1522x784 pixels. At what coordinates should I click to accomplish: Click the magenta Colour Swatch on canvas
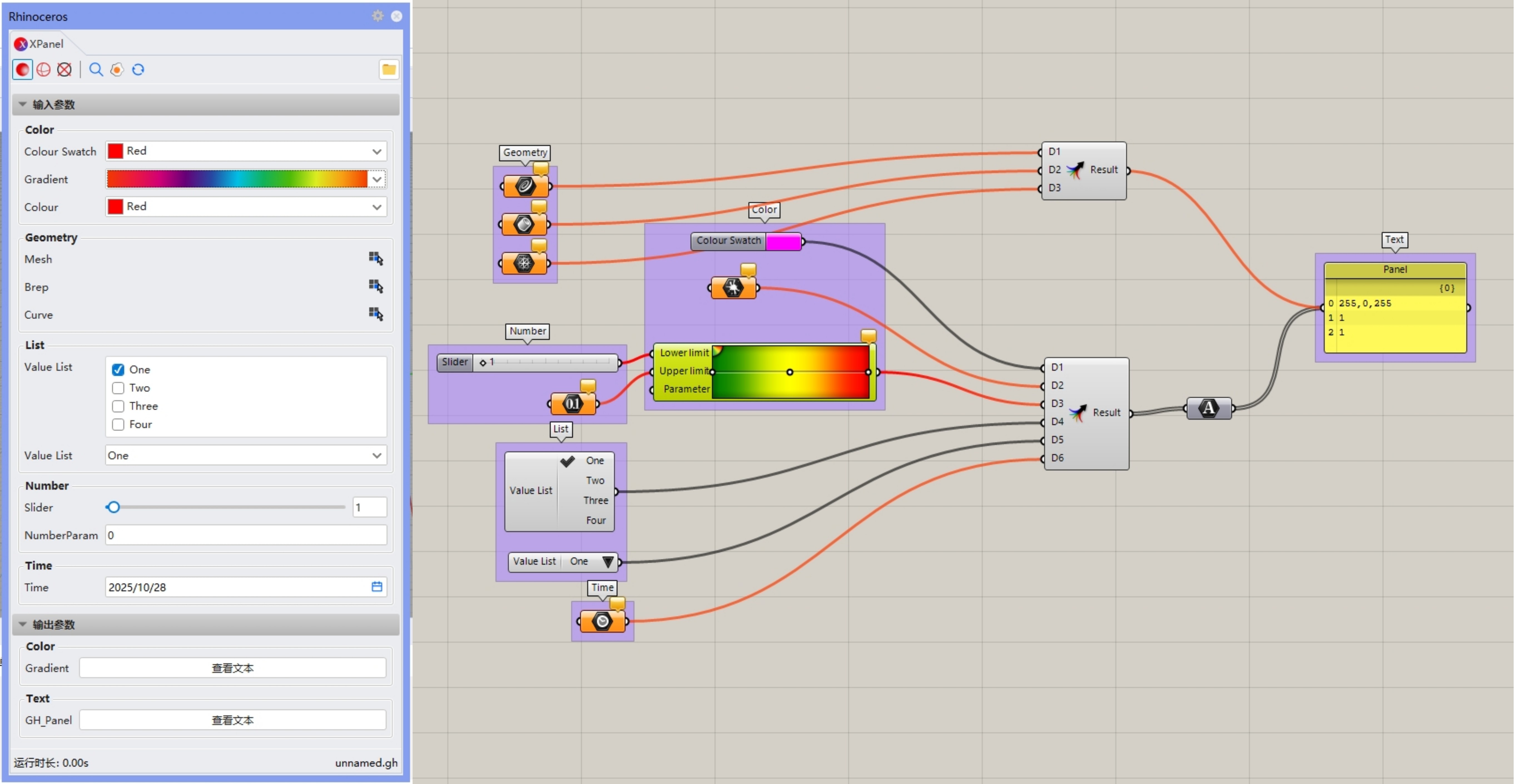(783, 241)
